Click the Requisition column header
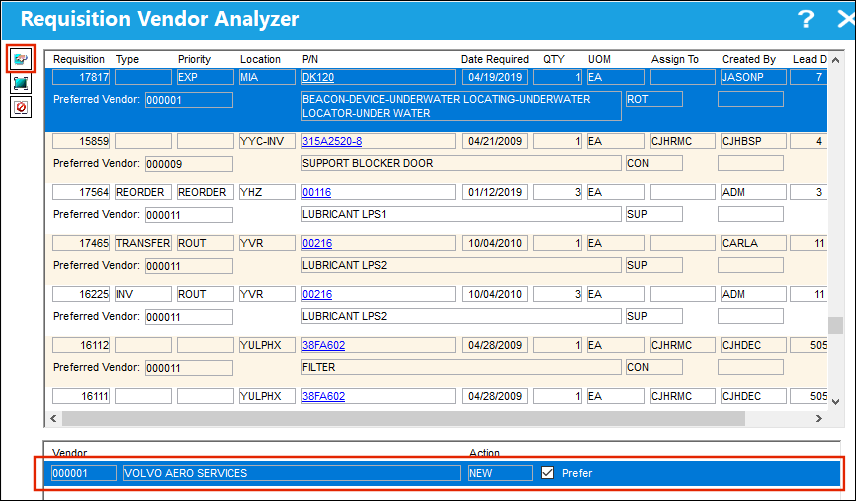 coord(79,59)
